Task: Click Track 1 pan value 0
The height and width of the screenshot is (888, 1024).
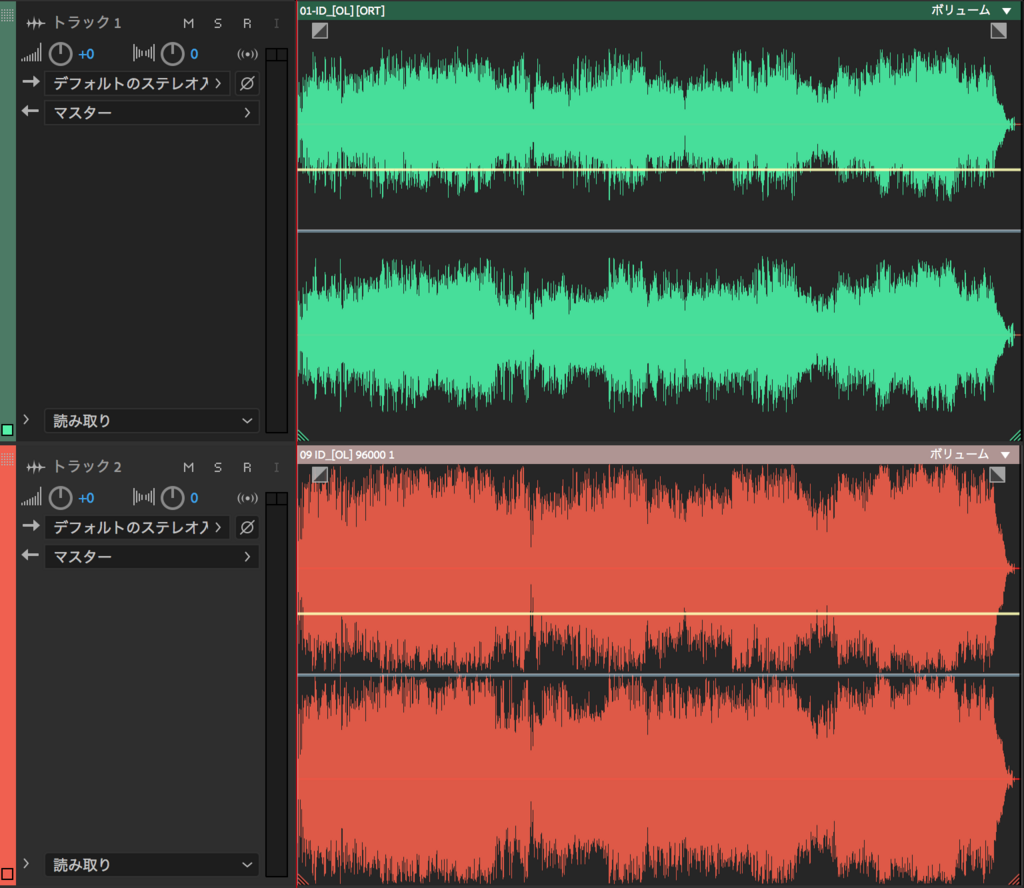Action: (194, 54)
